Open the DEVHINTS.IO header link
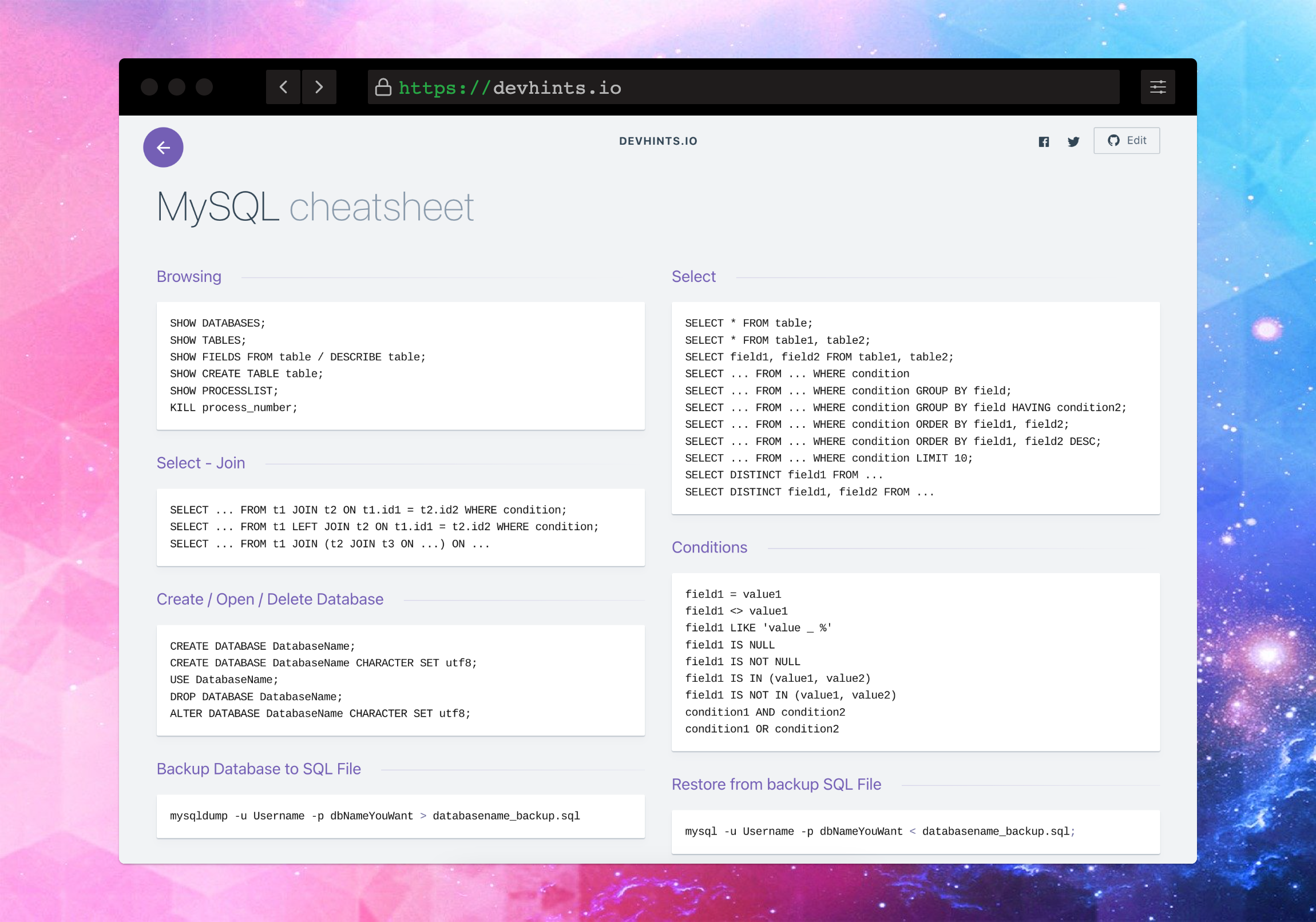1316x922 pixels. pyautogui.click(x=658, y=141)
